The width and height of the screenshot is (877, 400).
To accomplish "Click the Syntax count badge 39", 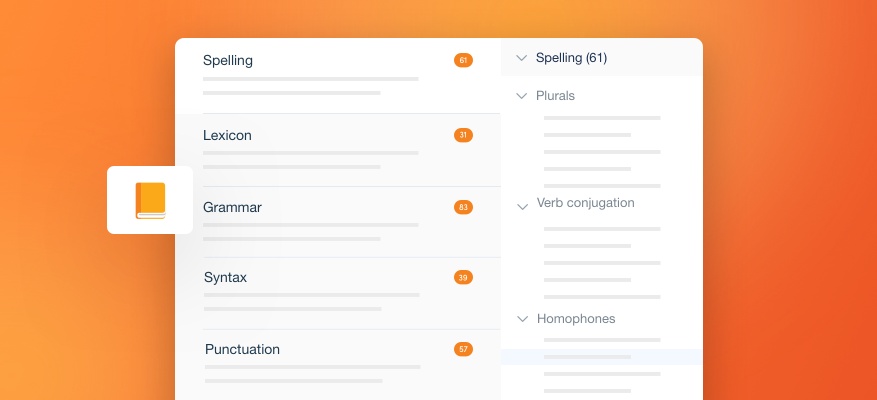I will (x=462, y=277).
